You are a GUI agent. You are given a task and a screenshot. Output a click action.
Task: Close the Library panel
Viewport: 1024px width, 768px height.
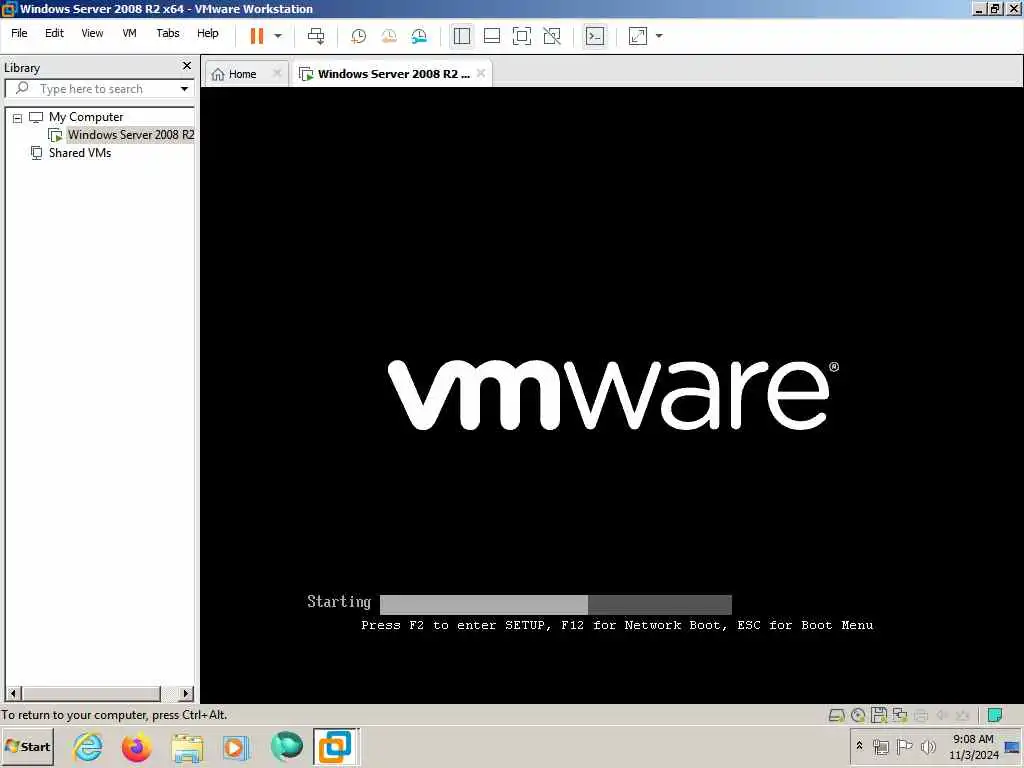187,66
